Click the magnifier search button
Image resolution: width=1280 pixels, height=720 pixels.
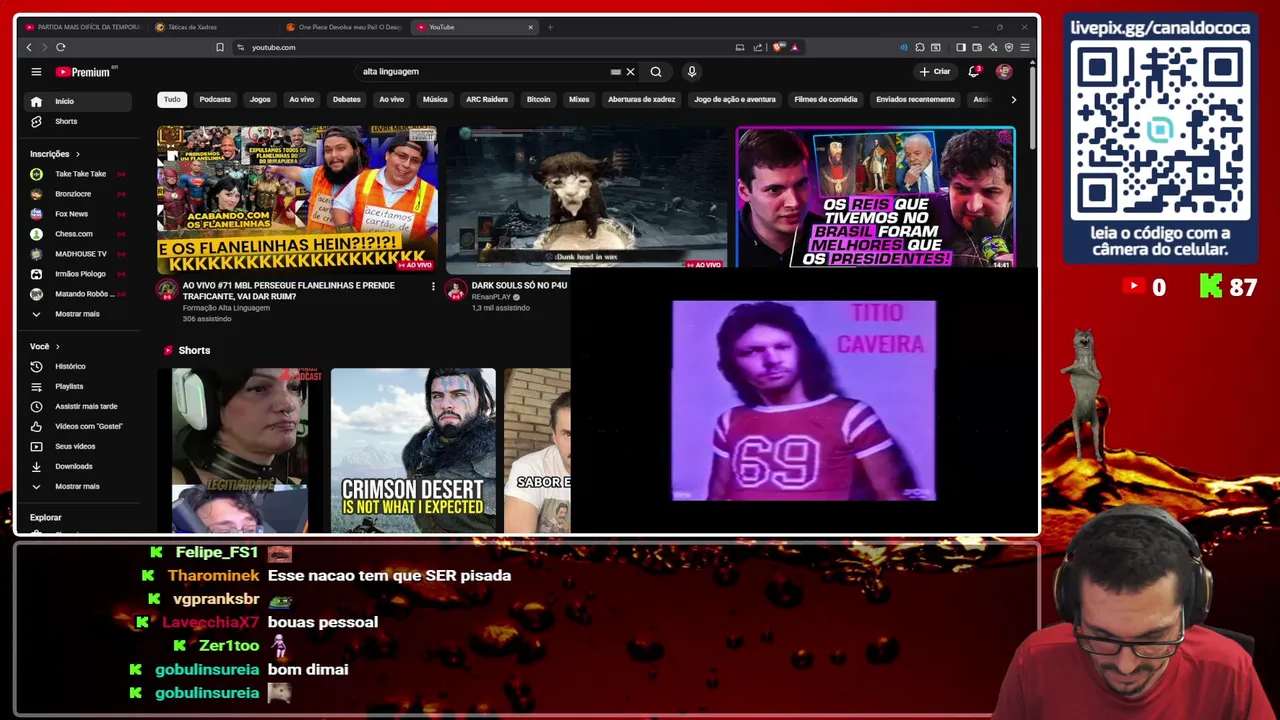tap(656, 72)
